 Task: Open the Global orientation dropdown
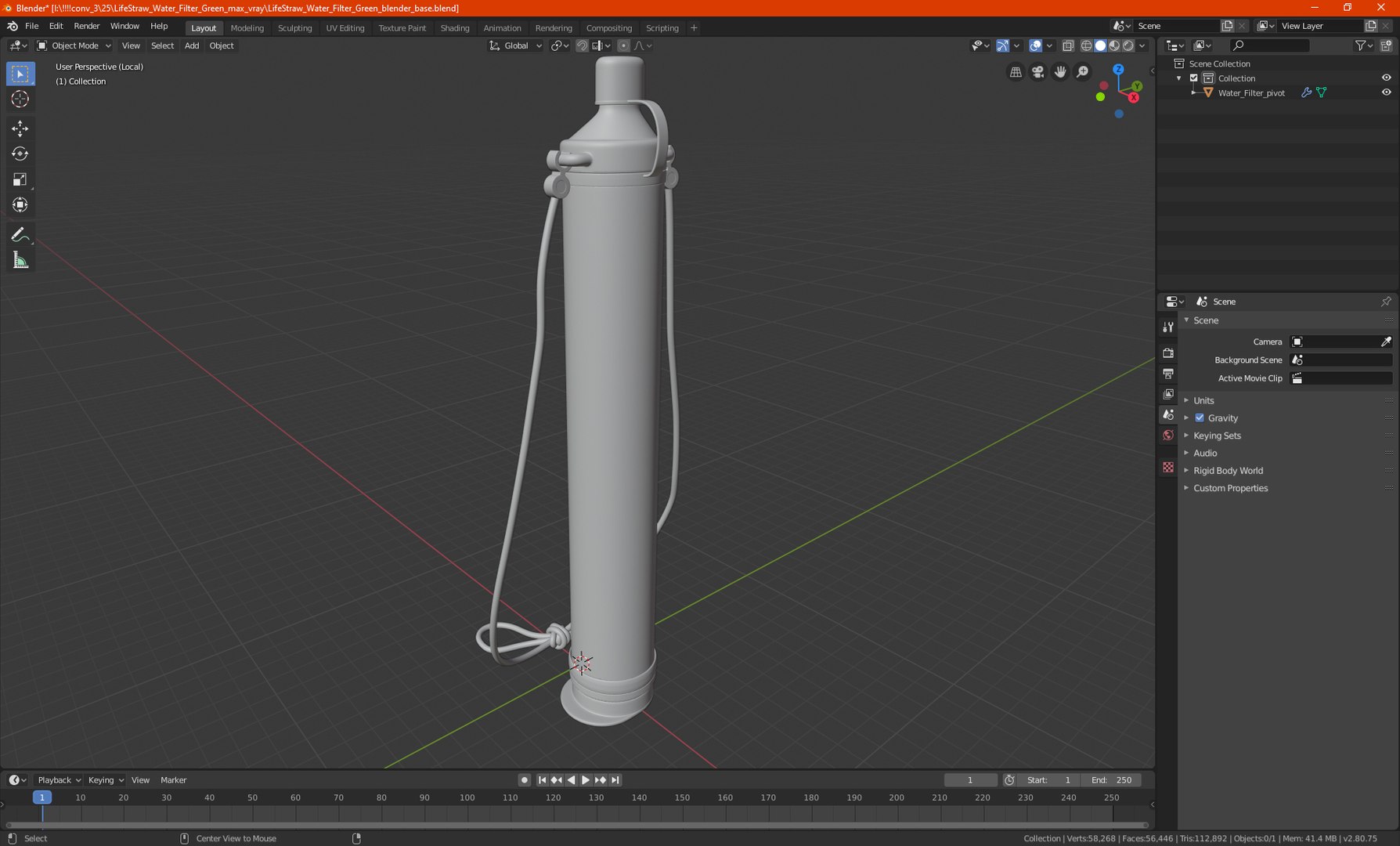click(x=515, y=45)
